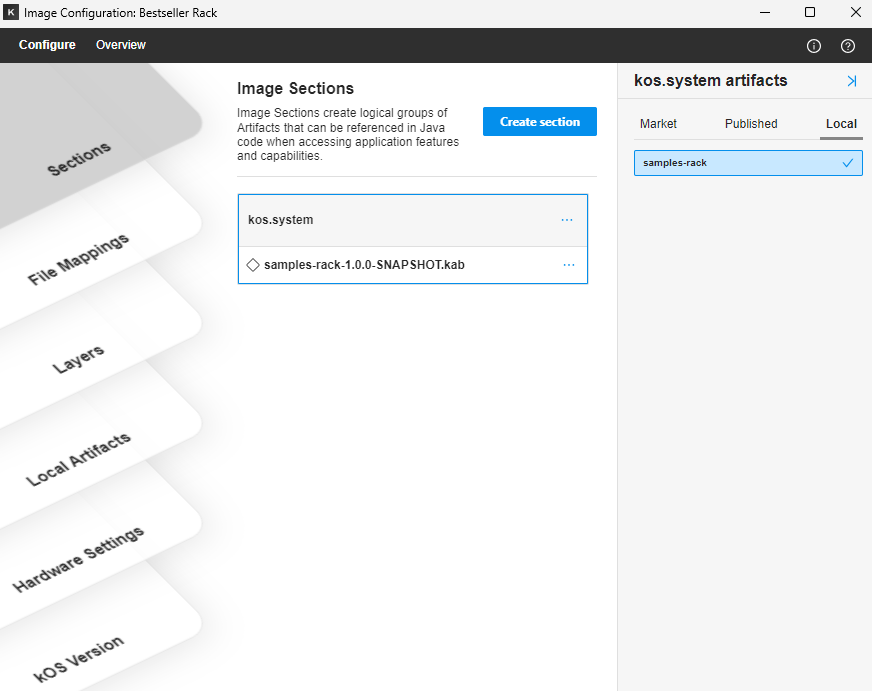
Task: Maximize the Image Configuration window
Action: [810, 12]
